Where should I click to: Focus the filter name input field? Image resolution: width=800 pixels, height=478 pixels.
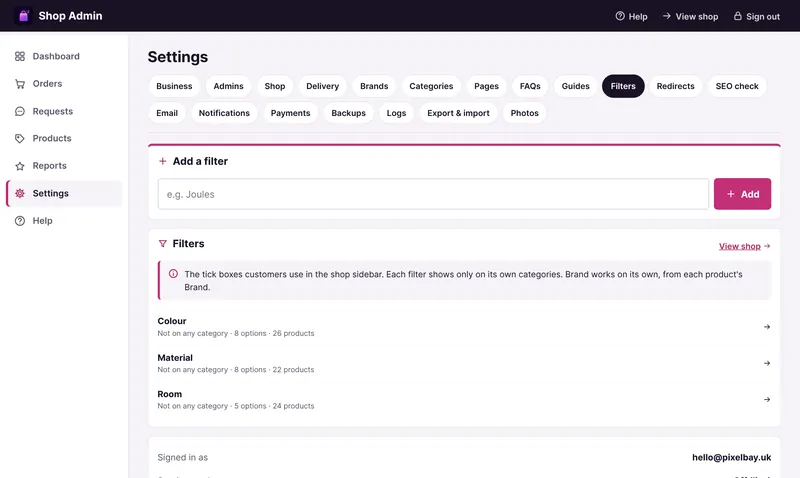click(x=433, y=194)
